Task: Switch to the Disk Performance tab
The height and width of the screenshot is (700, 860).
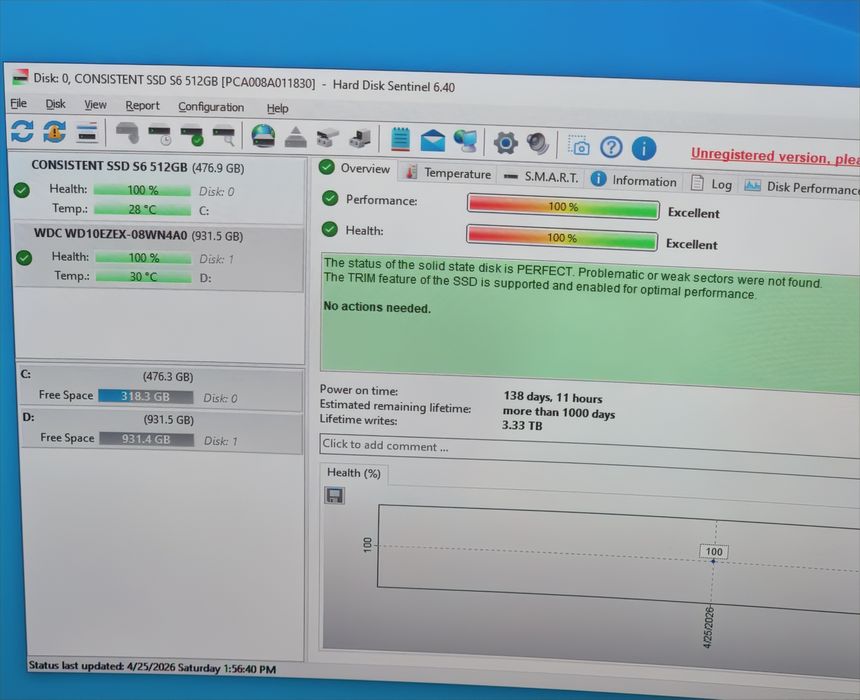Action: point(801,187)
